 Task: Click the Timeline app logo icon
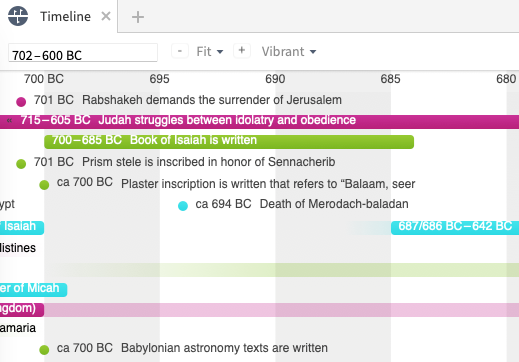coord(18,16)
